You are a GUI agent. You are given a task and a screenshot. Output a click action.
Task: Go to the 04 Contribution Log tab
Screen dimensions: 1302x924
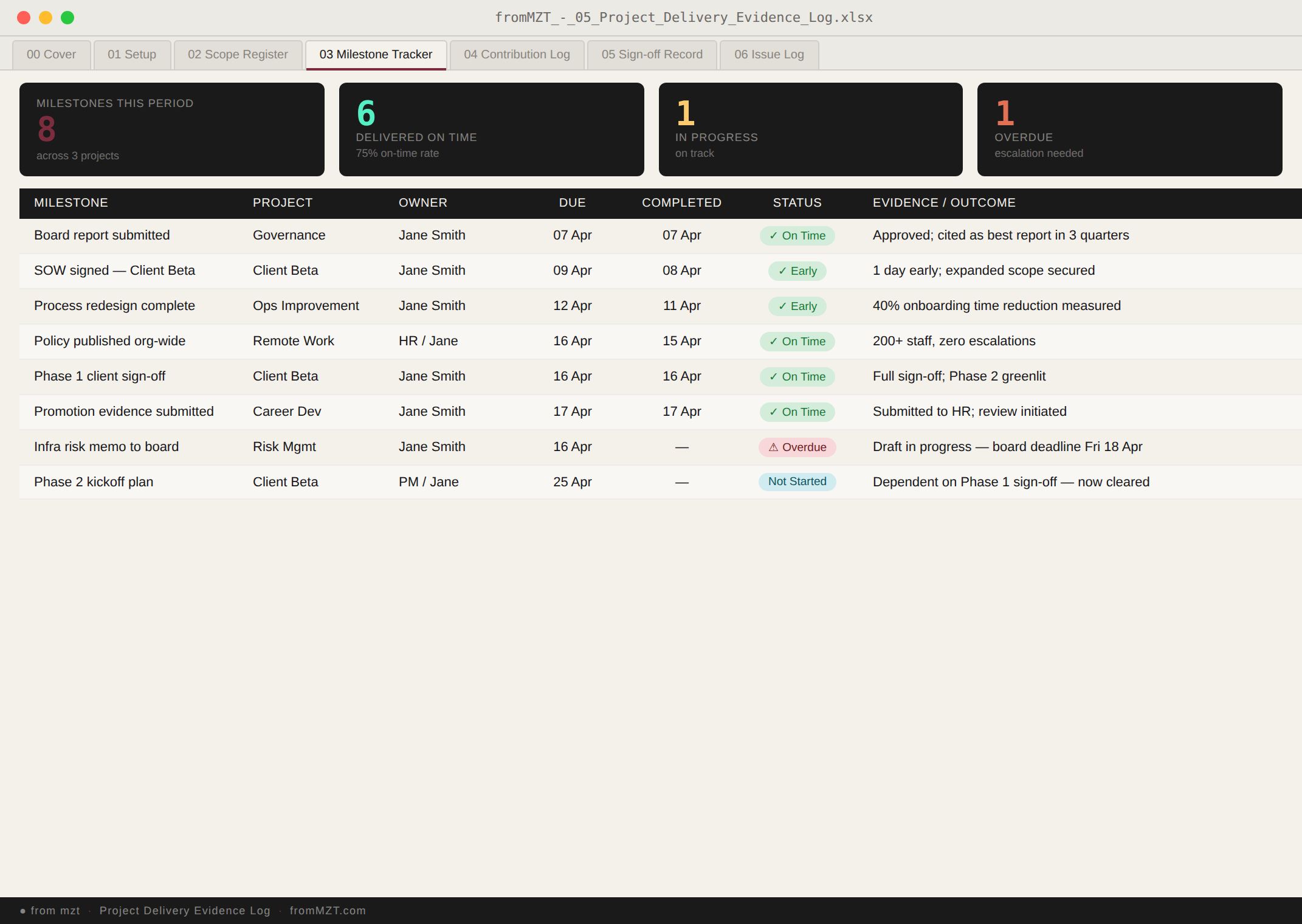pos(517,55)
